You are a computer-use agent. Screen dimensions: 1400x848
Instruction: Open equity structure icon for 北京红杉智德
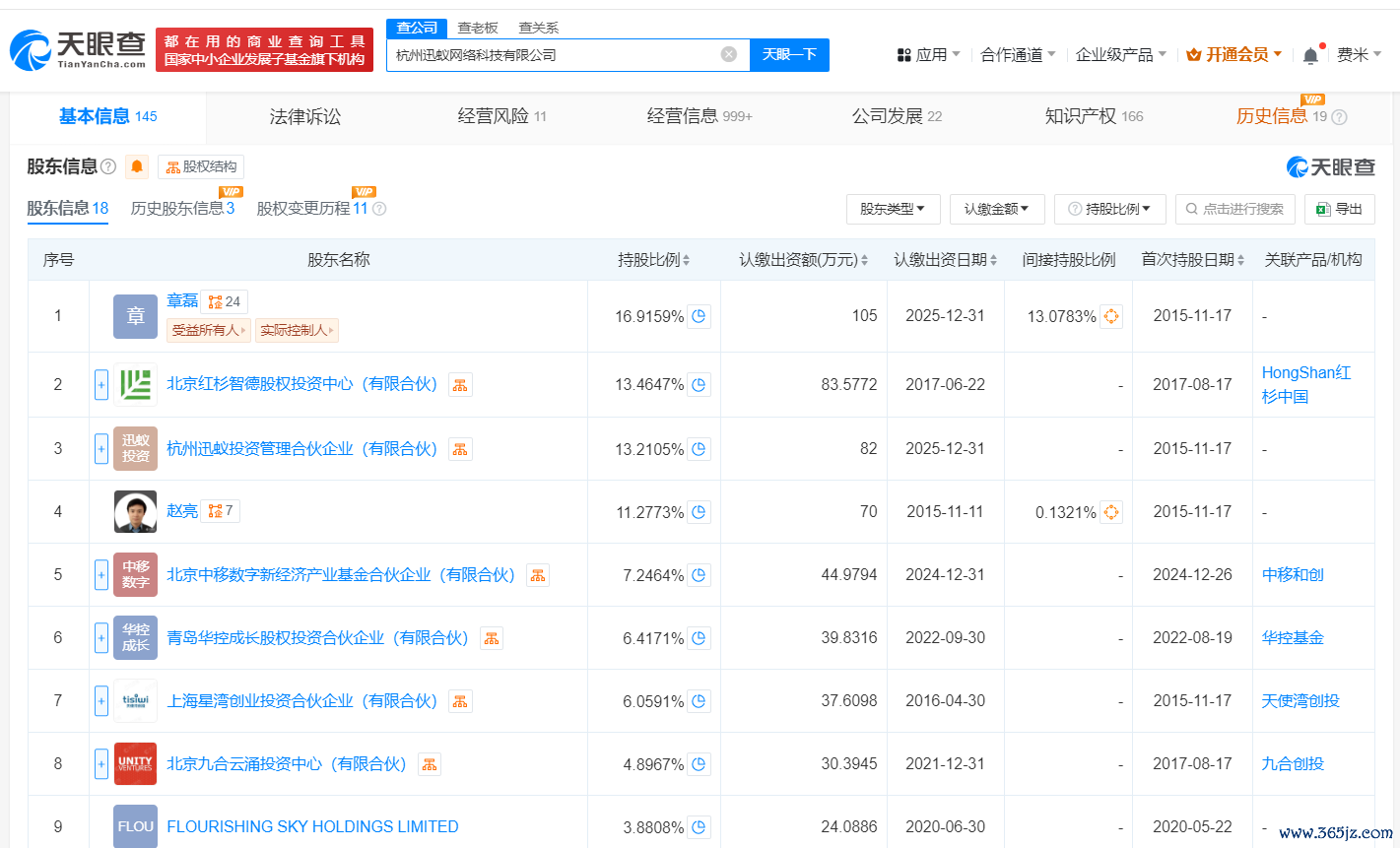pos(460,384)
